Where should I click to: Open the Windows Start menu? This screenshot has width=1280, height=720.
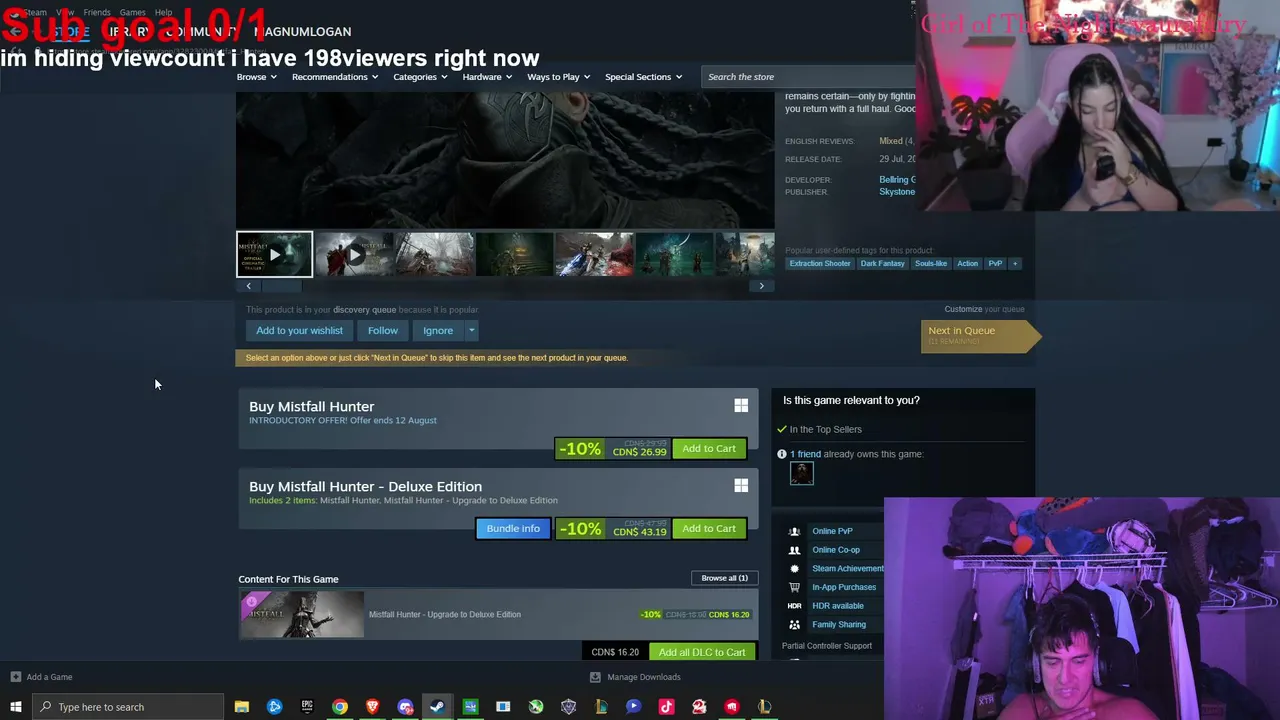click(x=15, y=707)
